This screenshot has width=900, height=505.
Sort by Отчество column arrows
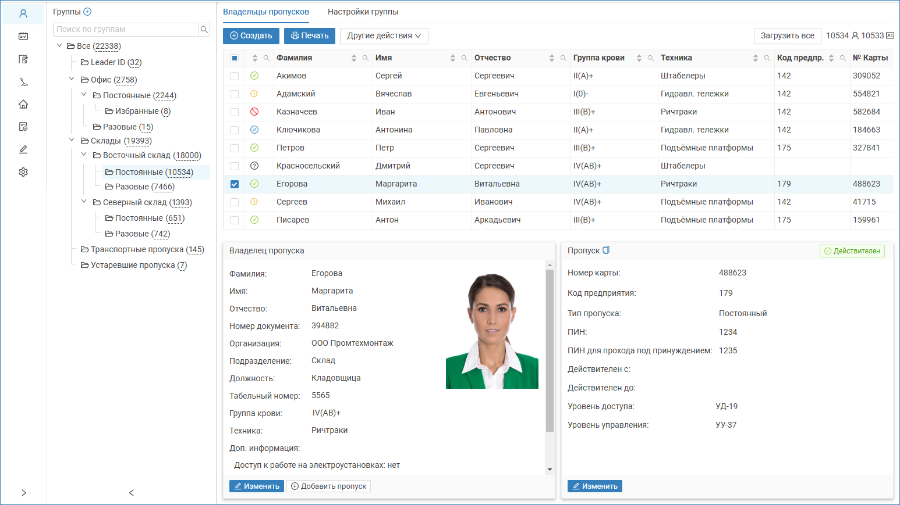point(552,58)
